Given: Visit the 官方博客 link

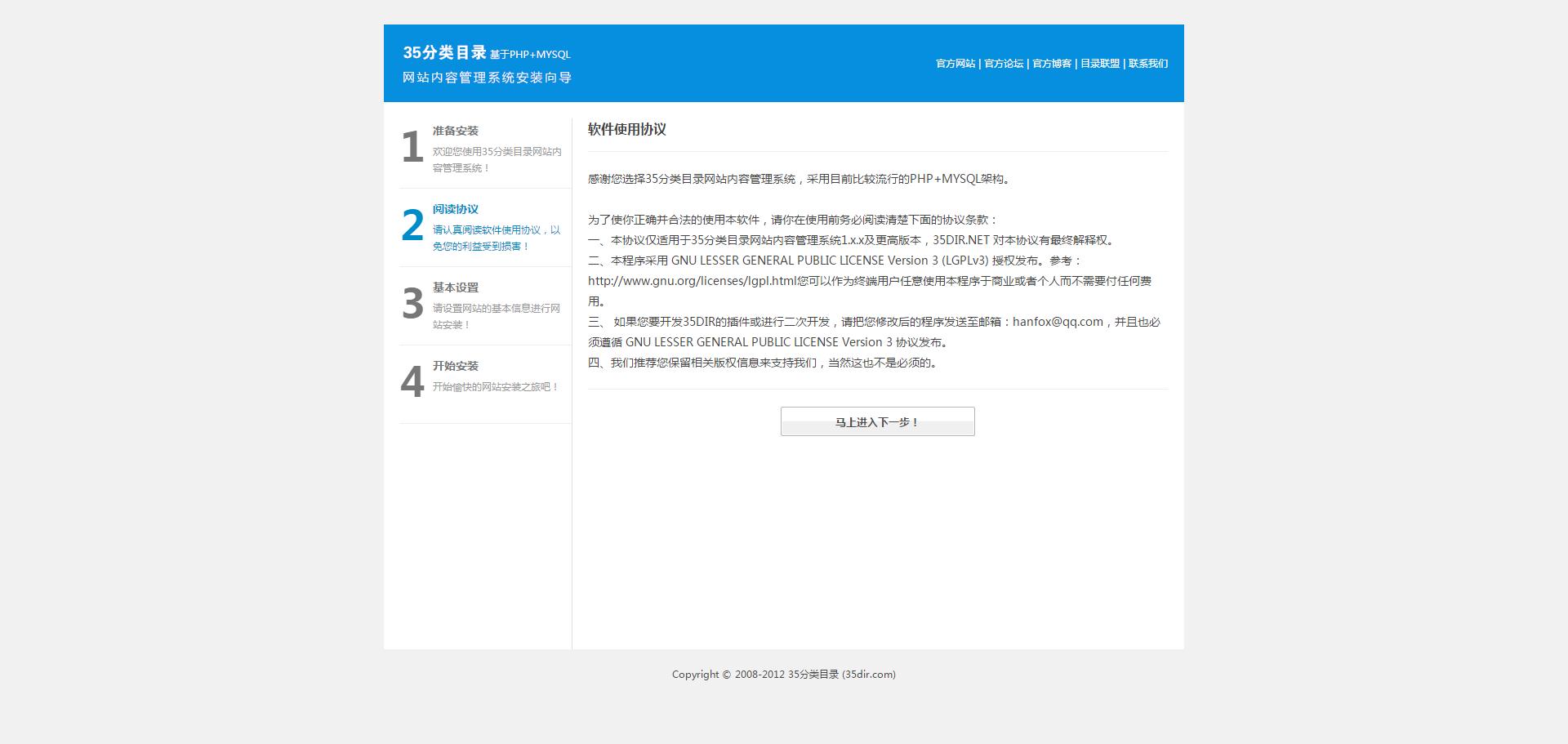Looking at the screenshot, I should pos(1051,64).
